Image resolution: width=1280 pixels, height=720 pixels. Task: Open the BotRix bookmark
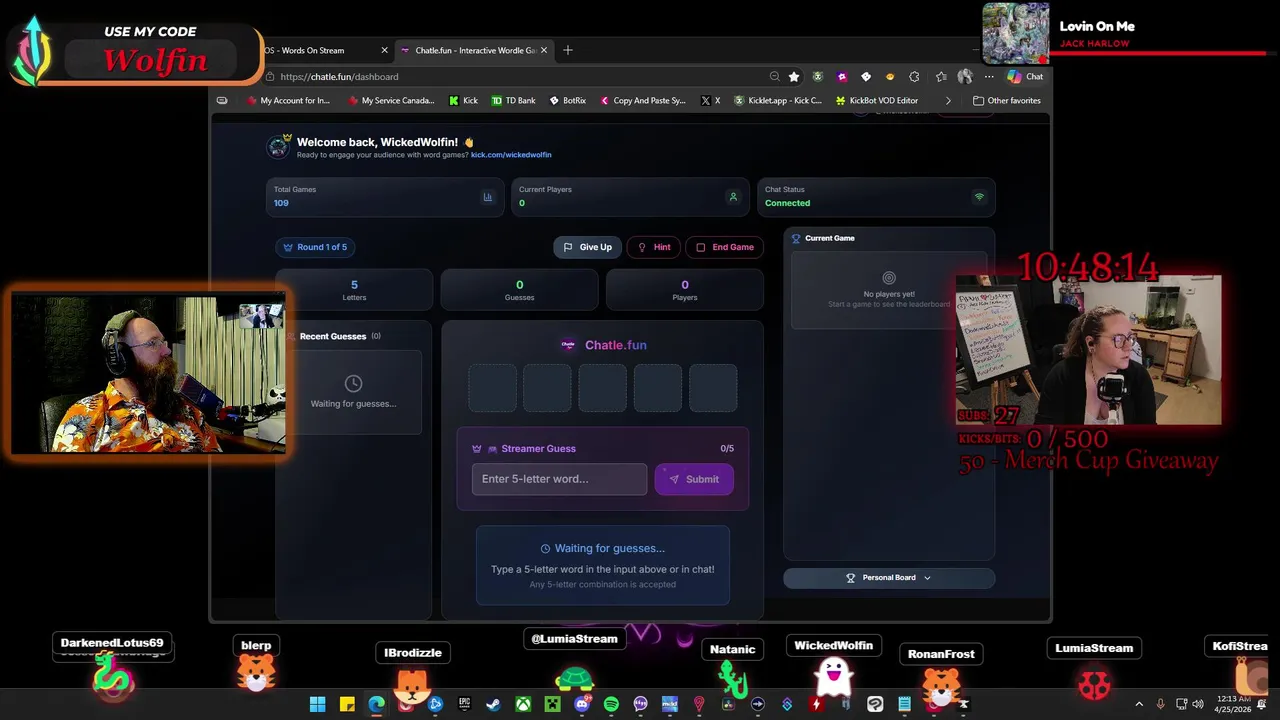tap(567, 101)
